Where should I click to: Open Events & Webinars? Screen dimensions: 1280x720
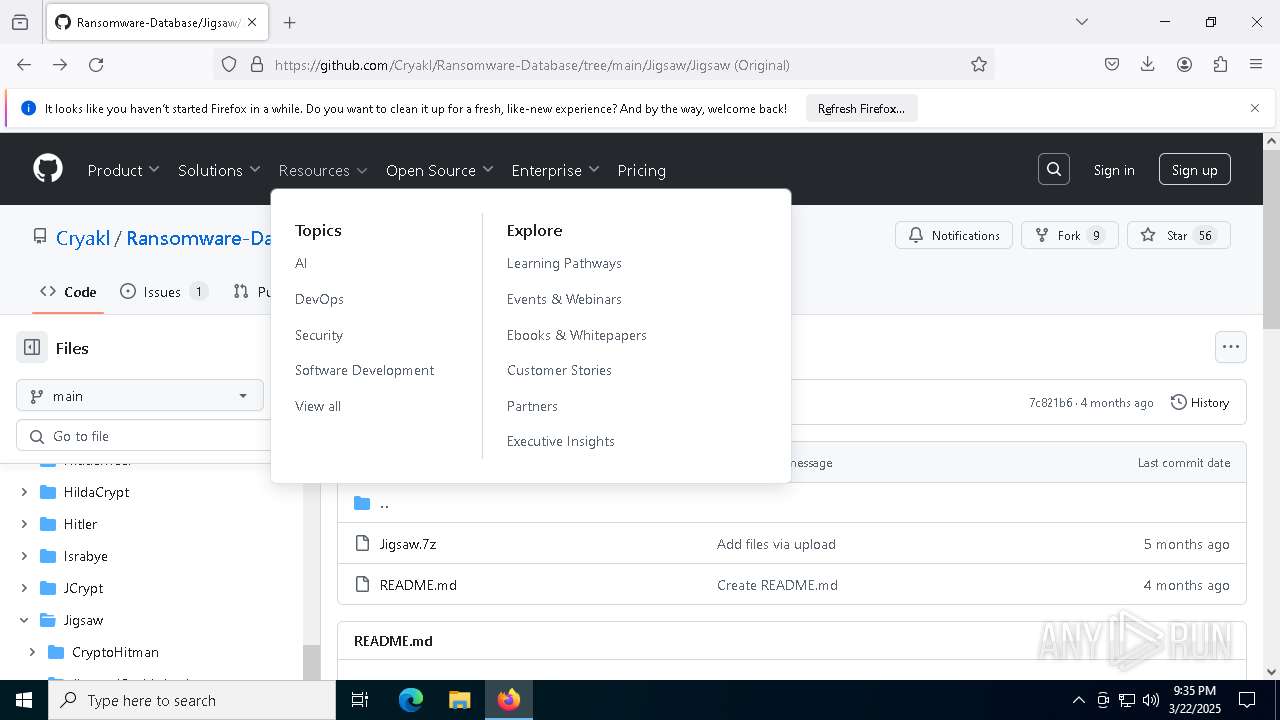tap(564, 299)
